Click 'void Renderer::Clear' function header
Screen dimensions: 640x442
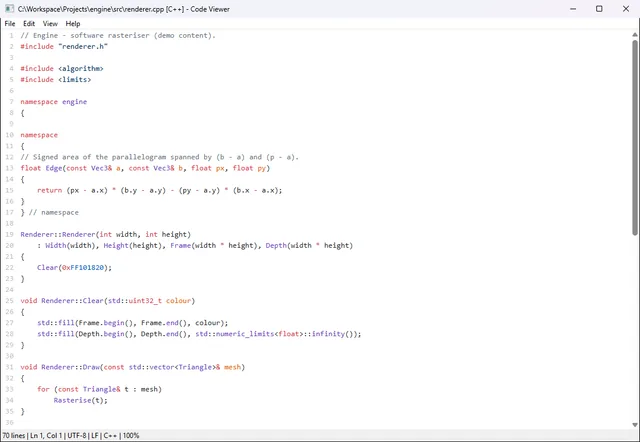pyautogui.click(x=108, y=301)
